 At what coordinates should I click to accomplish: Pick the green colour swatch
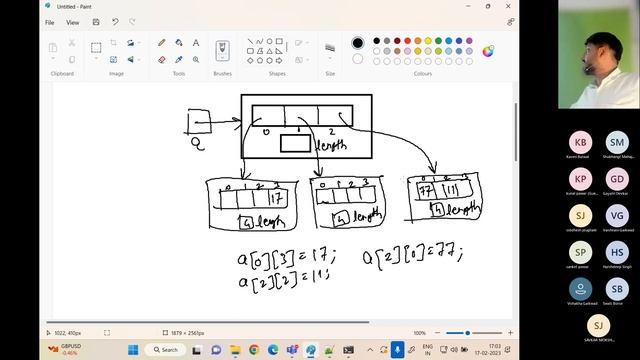pyautogui.click(x=438, y=41)
